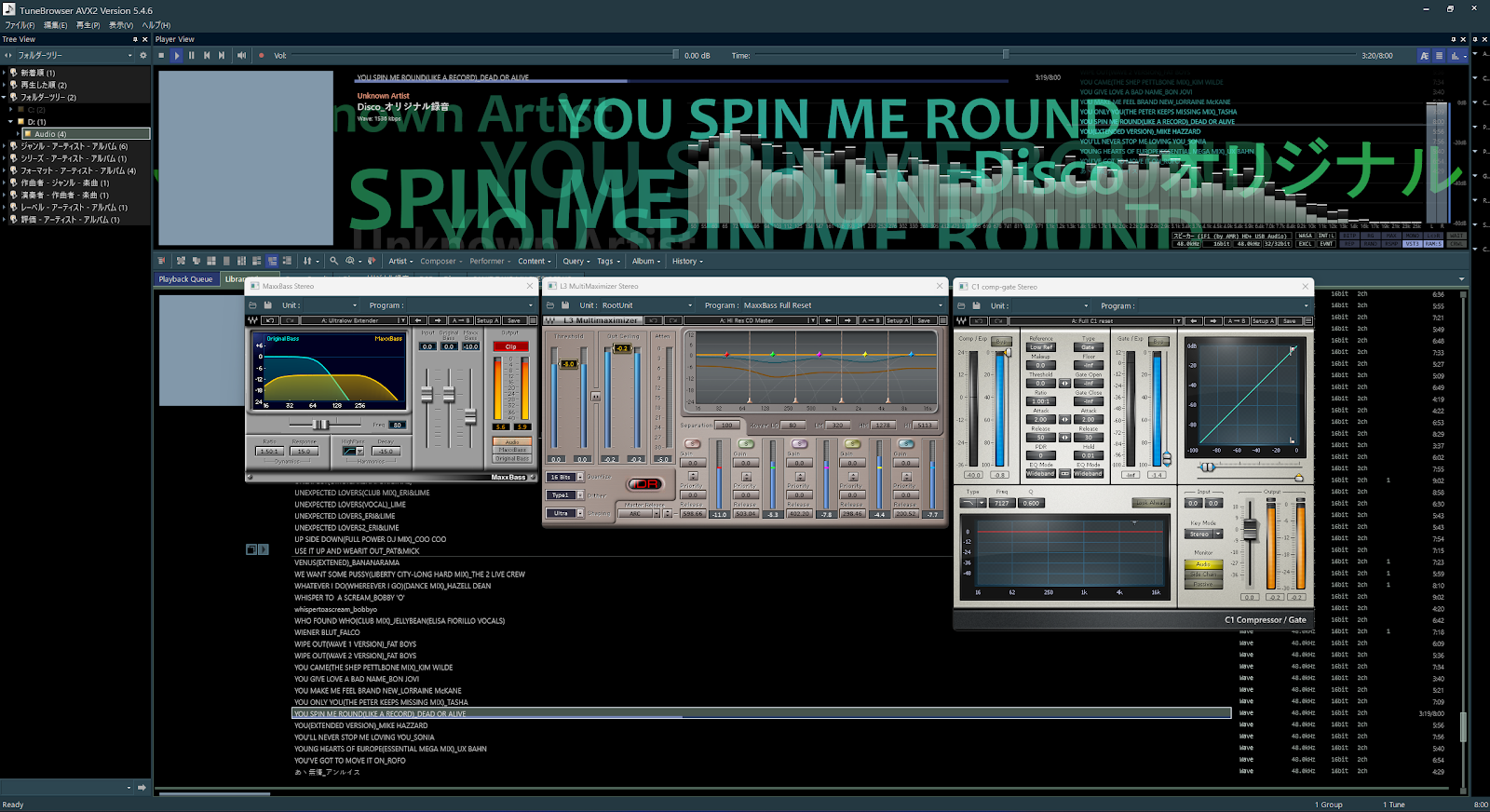Select Passive monitor mode in C1
The width and height of the screenshot is (1490, 812).
1203,585
